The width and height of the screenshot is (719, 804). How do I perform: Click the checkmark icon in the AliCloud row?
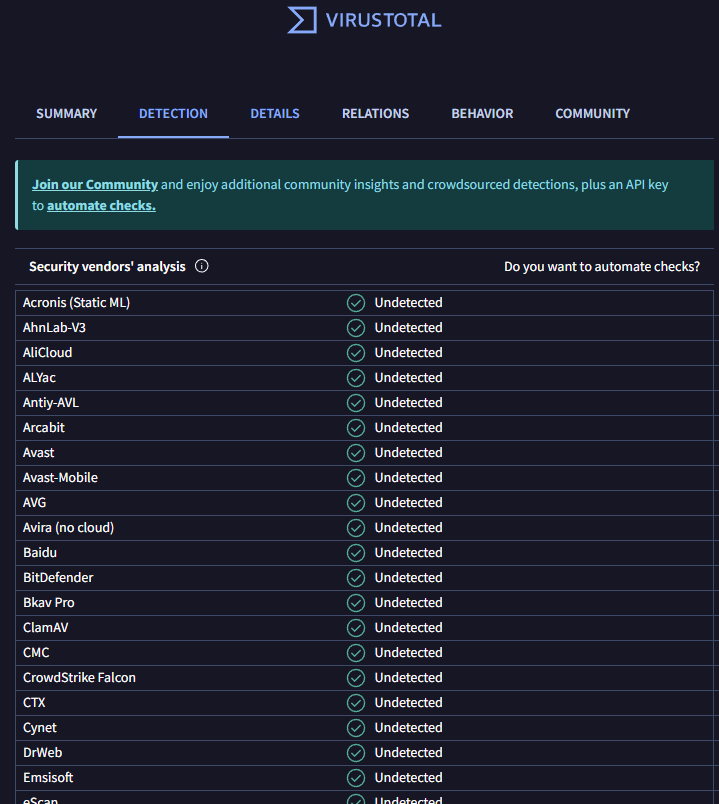point(356,353)
